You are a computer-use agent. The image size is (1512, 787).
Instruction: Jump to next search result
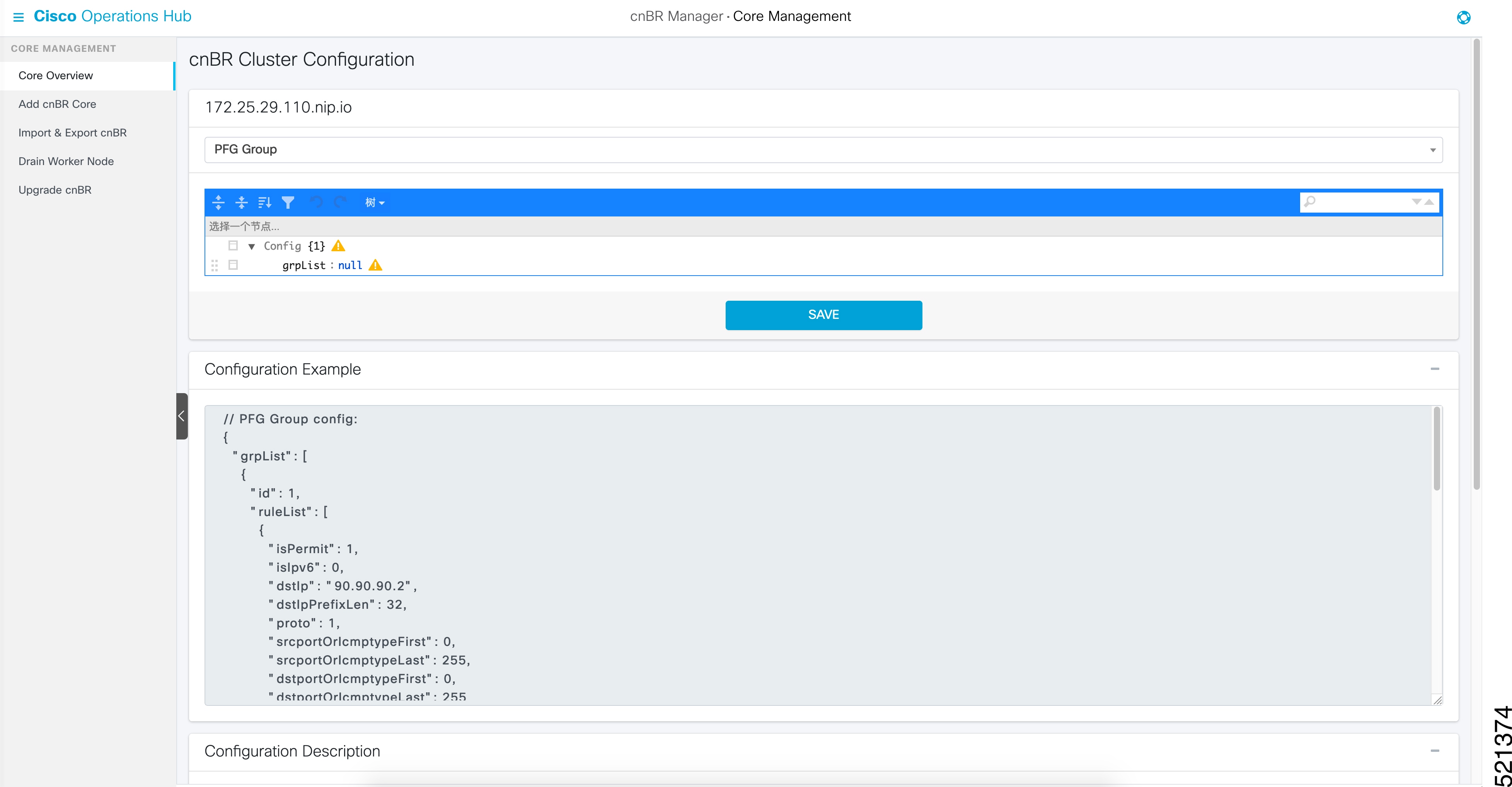point(1416,202)
